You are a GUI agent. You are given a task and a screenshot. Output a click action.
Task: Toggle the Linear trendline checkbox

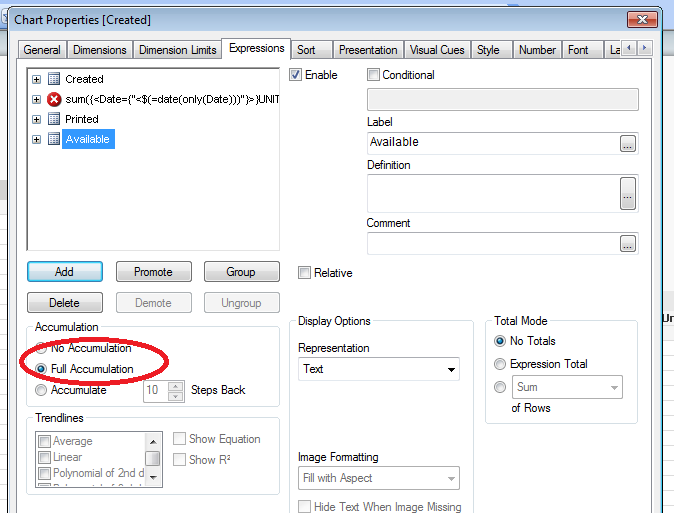click(x=44, y=457)
